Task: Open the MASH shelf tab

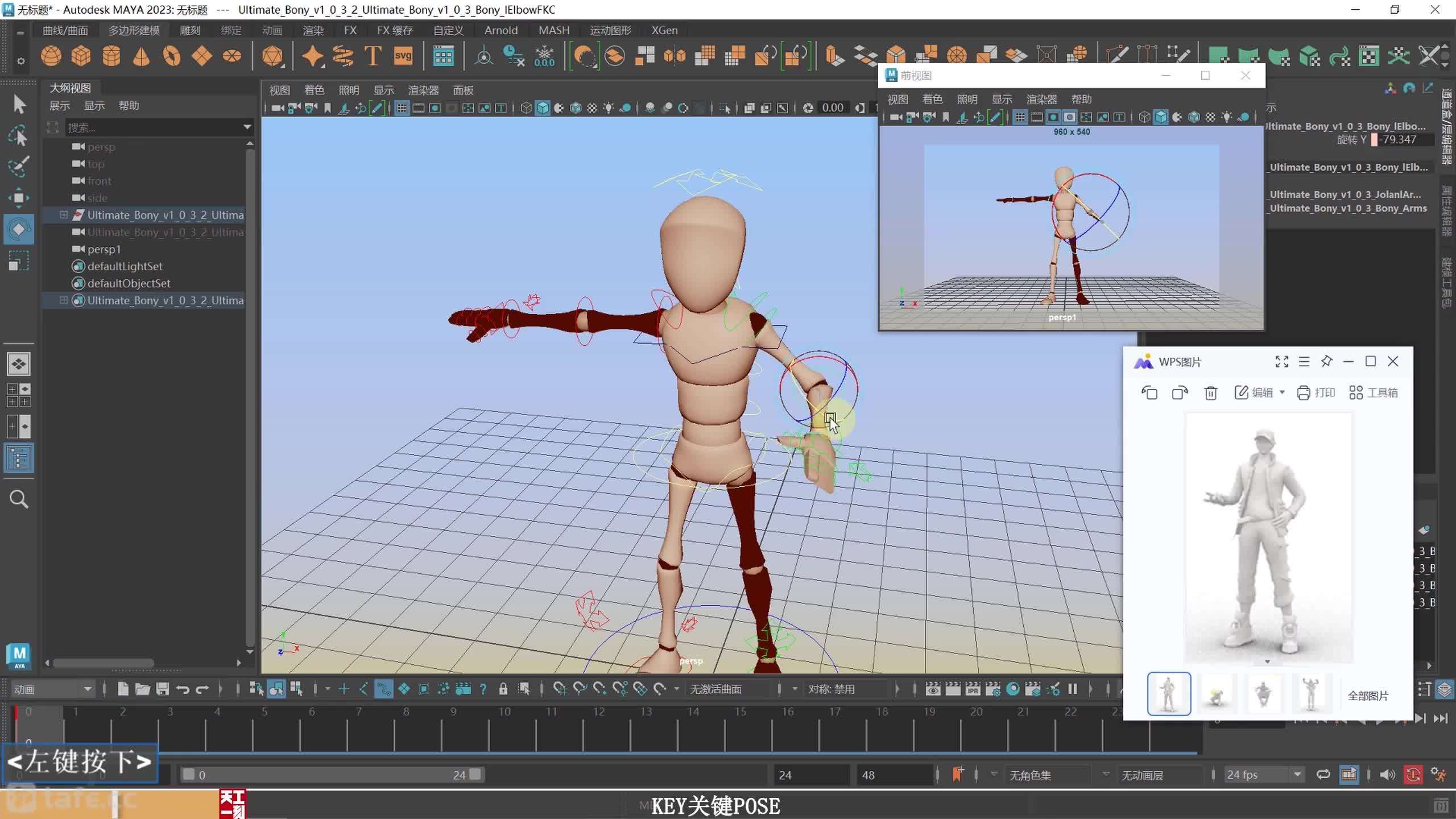Action: tap(554, 30)
